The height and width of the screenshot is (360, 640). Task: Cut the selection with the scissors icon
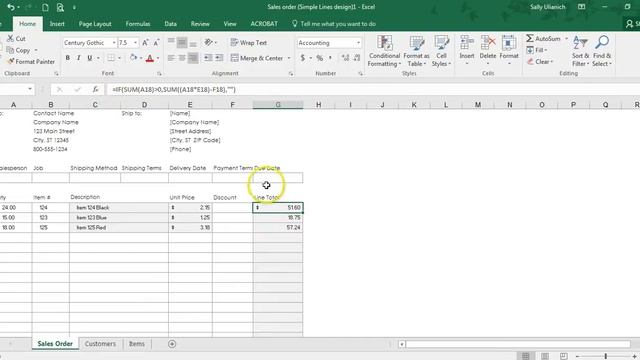[x=10, y=38]
